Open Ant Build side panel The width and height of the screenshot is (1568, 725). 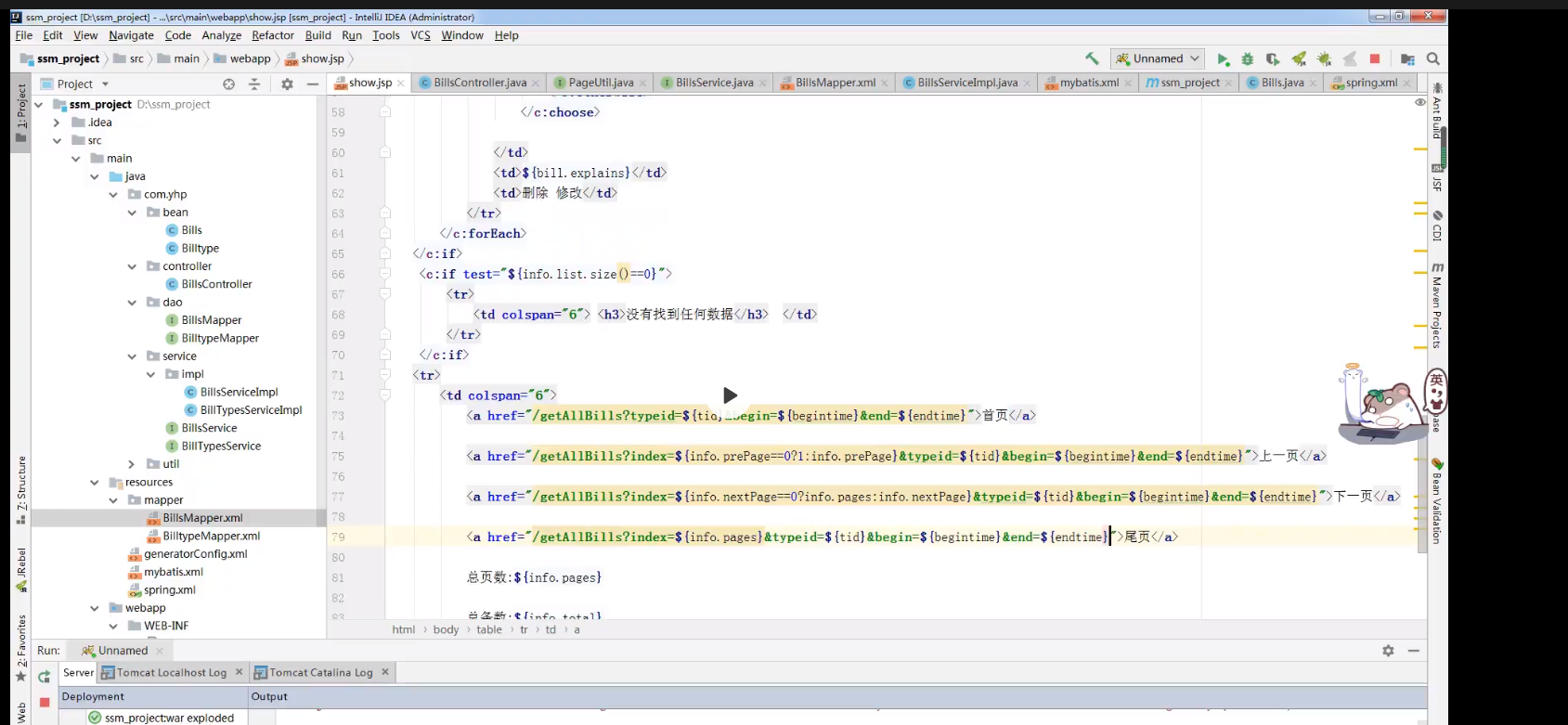coord(1437,110)
